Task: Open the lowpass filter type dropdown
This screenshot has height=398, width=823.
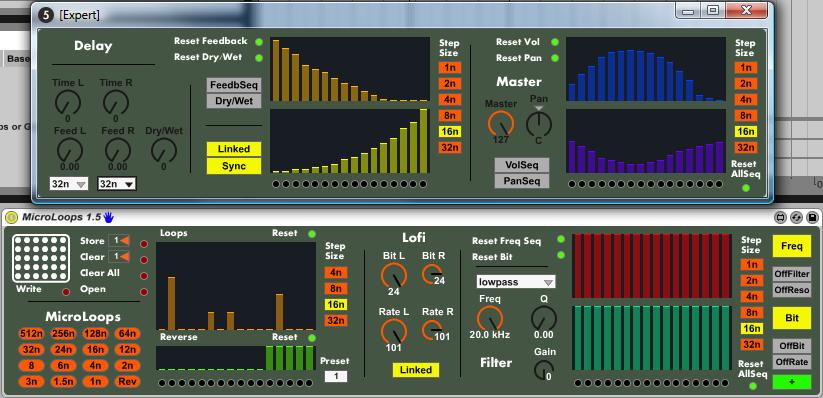Action: 516,282
